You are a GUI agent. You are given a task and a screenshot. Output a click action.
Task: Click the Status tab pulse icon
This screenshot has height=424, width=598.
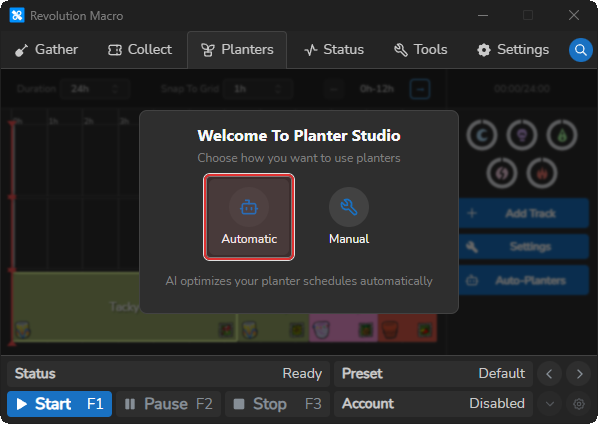[311, 50]
